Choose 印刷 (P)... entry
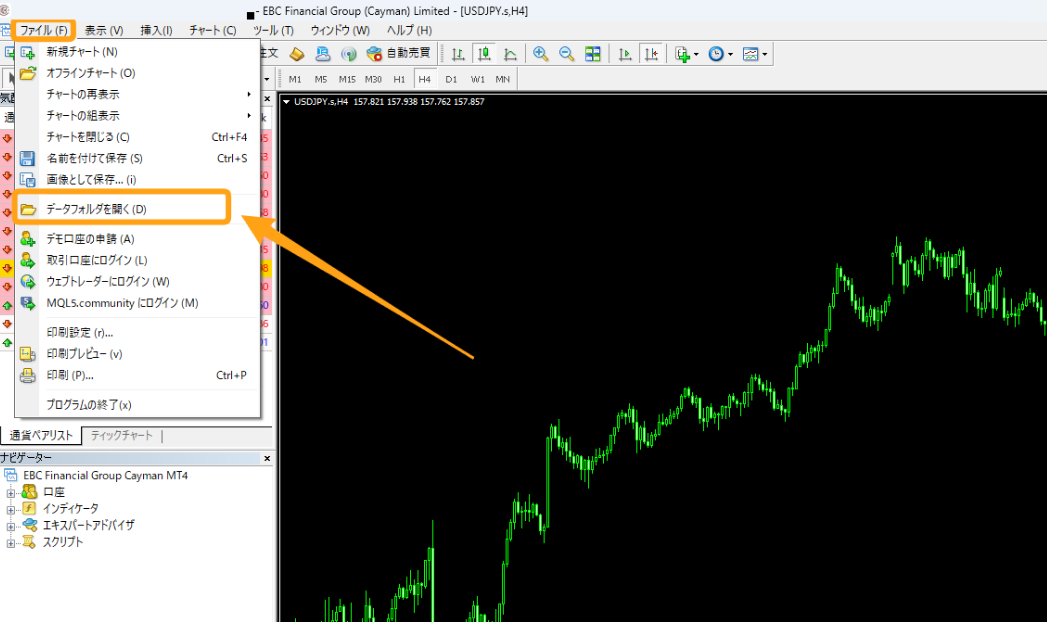This screenshot has width=1047, height=622. coord(137,375)
